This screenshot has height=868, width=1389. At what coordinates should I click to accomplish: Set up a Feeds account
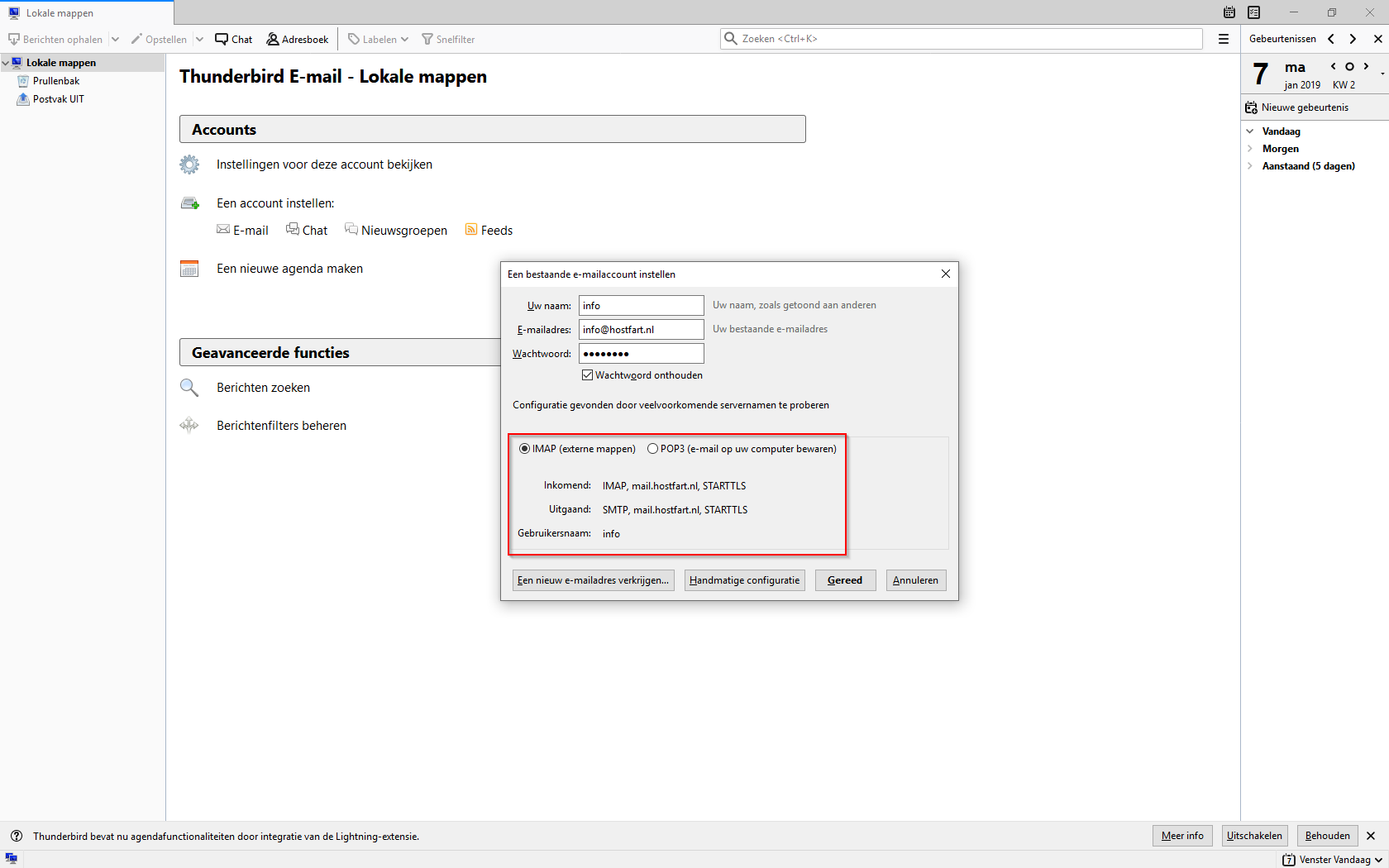[489, 231]
